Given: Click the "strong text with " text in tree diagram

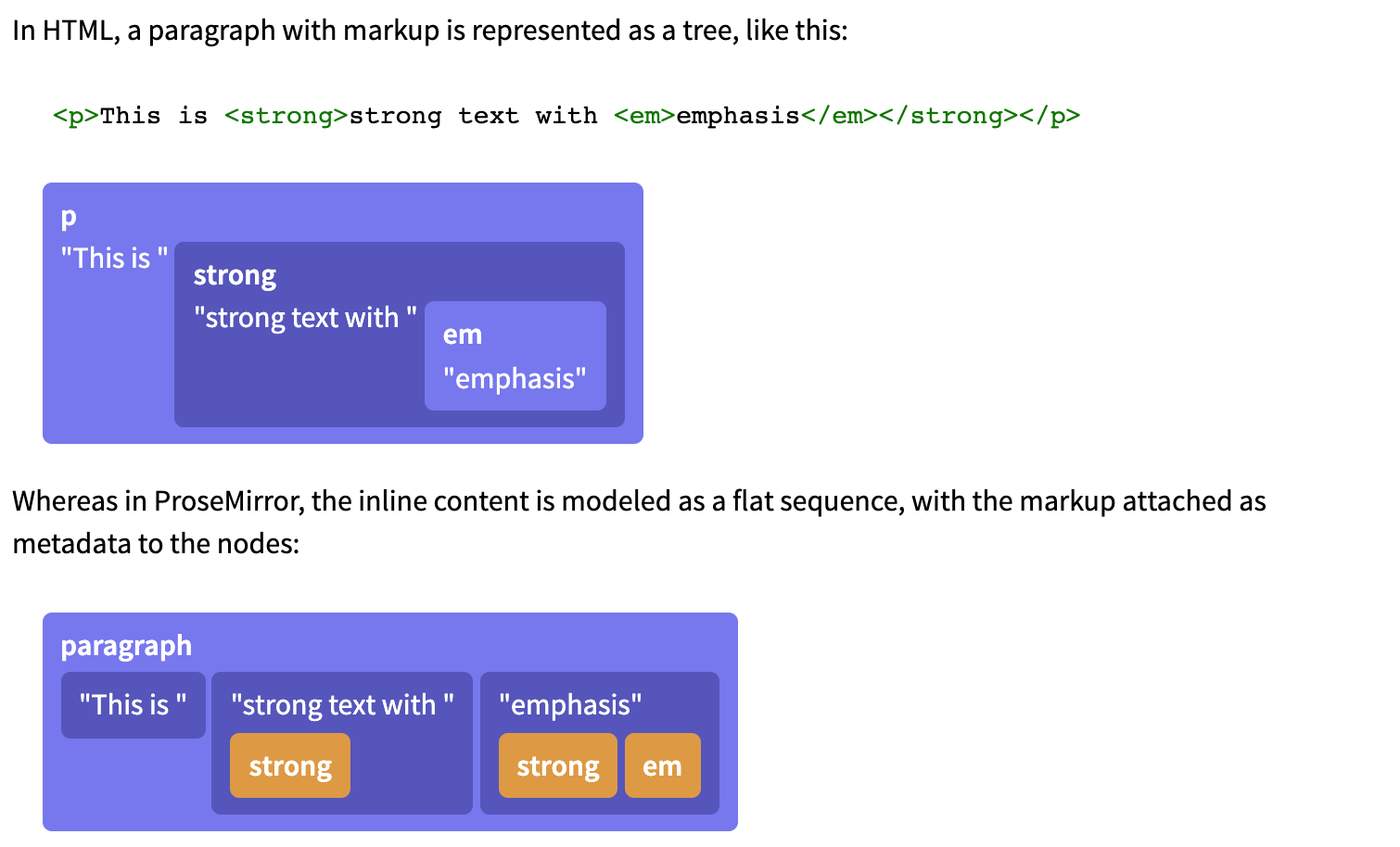Looking at the screenshot, I should pos(305,317).
